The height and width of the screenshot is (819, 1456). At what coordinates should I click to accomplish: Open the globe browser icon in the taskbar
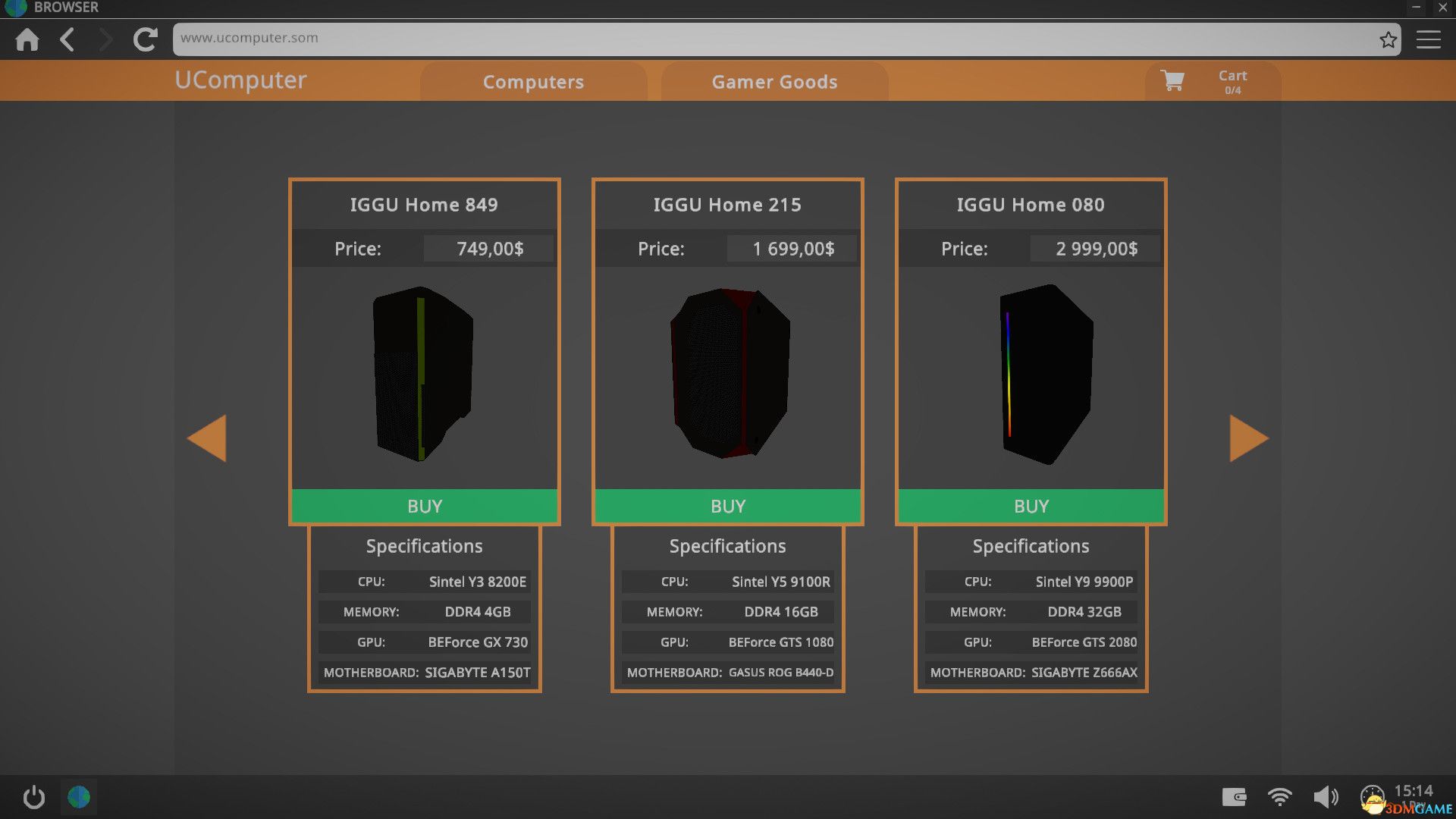79,797
